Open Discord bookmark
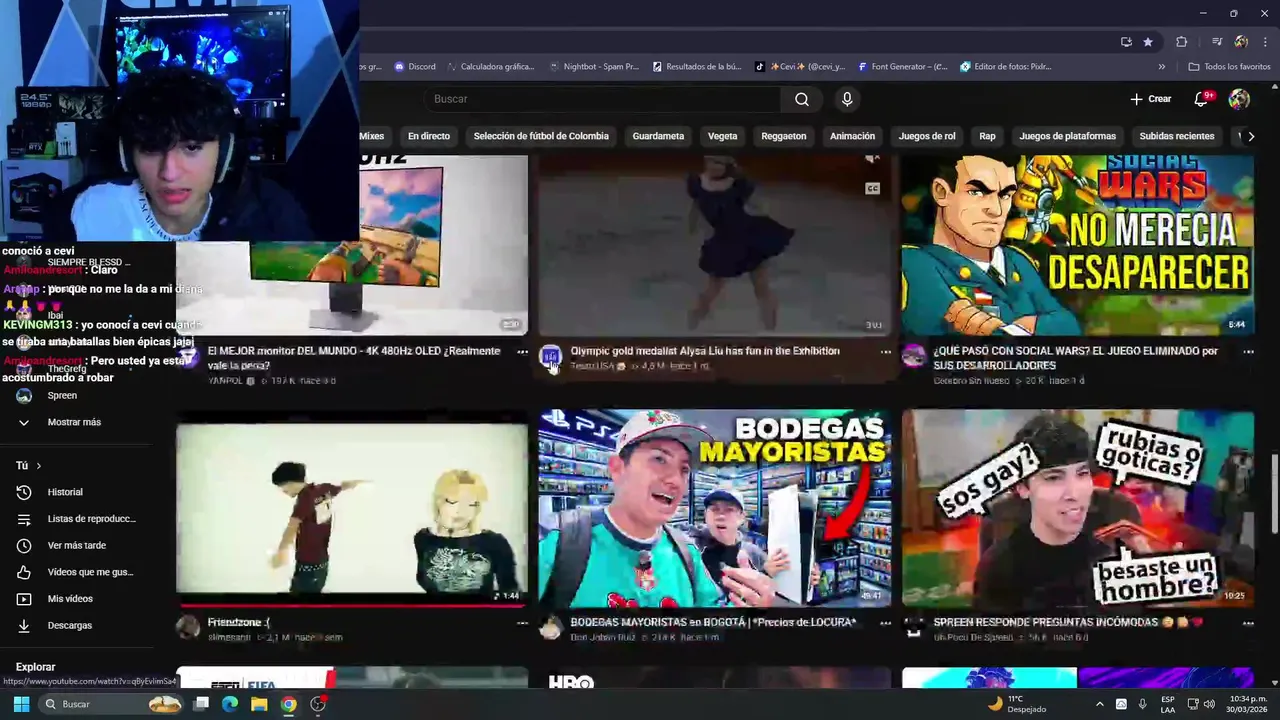The height and width of the screenshot is (720, 1280). [415, 67]
